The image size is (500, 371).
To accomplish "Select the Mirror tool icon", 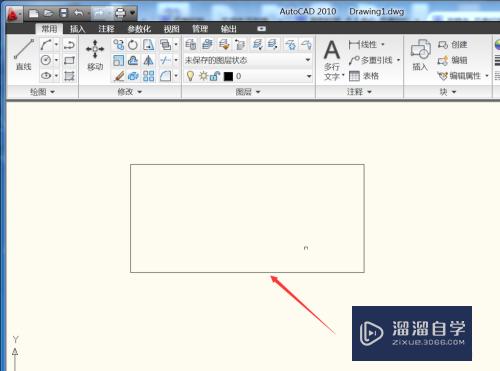I will (x=148, y=60).
